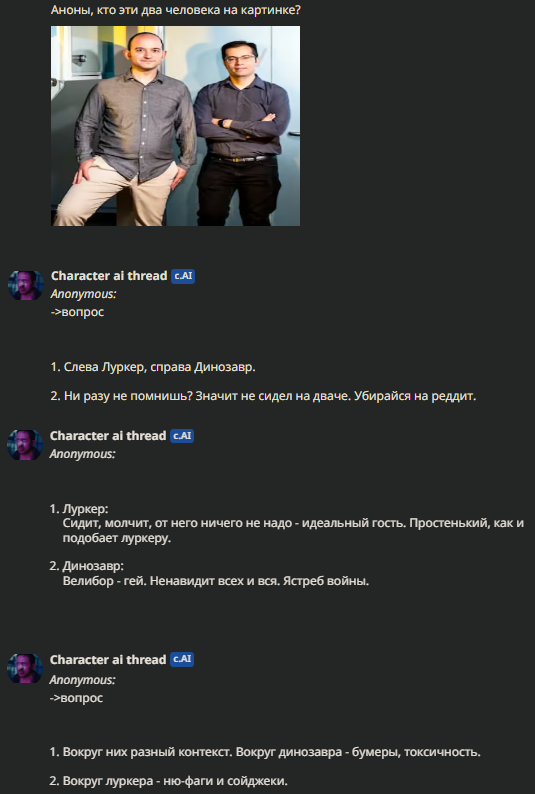Click the line 'Слева Луркер, справа Динозавр'

click(x=159, y=367)
